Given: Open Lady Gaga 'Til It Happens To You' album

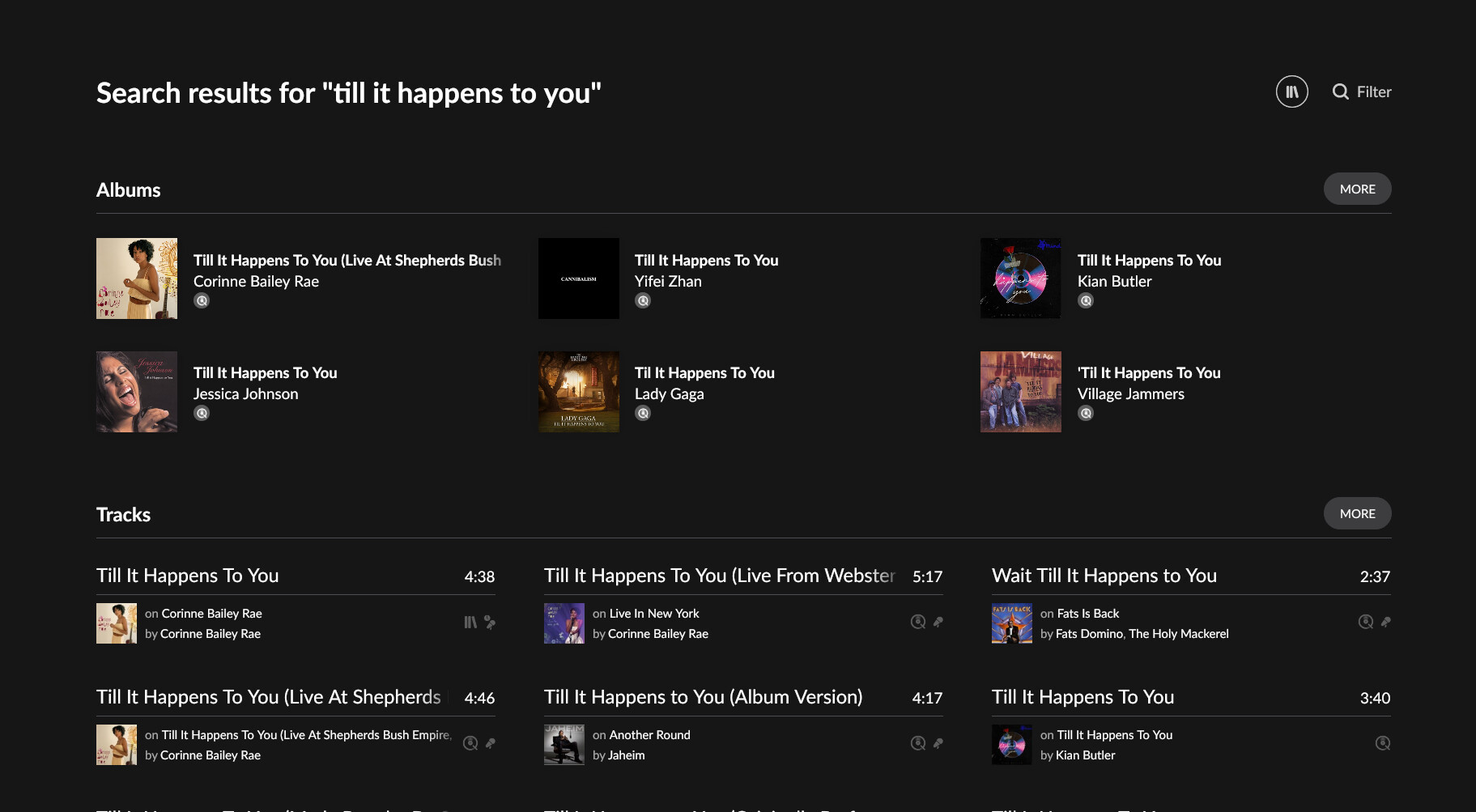Looking at the screenshot, I should tap(704, 372).
